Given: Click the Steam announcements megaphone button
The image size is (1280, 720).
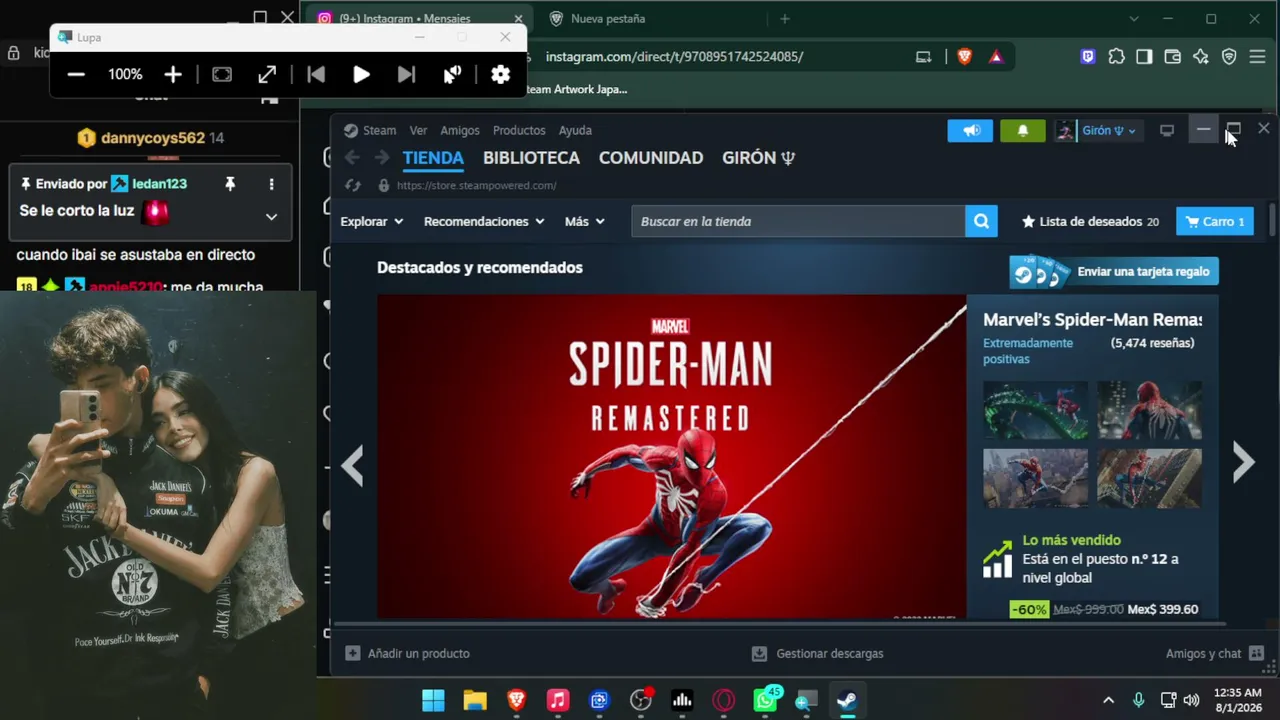Looking at the screenshot, I should tap(971, 130).
